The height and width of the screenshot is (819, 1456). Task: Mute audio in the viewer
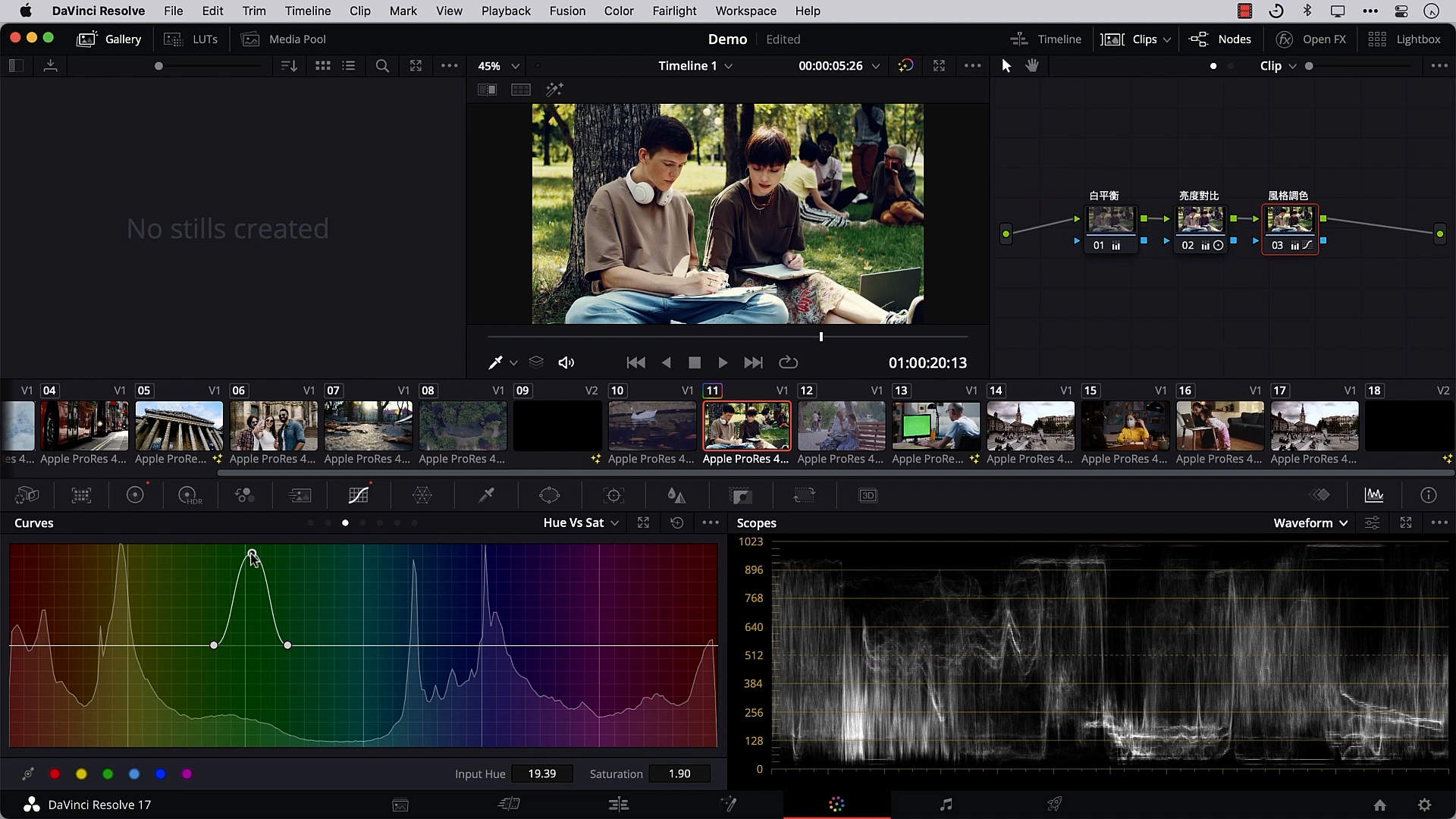click(566, 362)
